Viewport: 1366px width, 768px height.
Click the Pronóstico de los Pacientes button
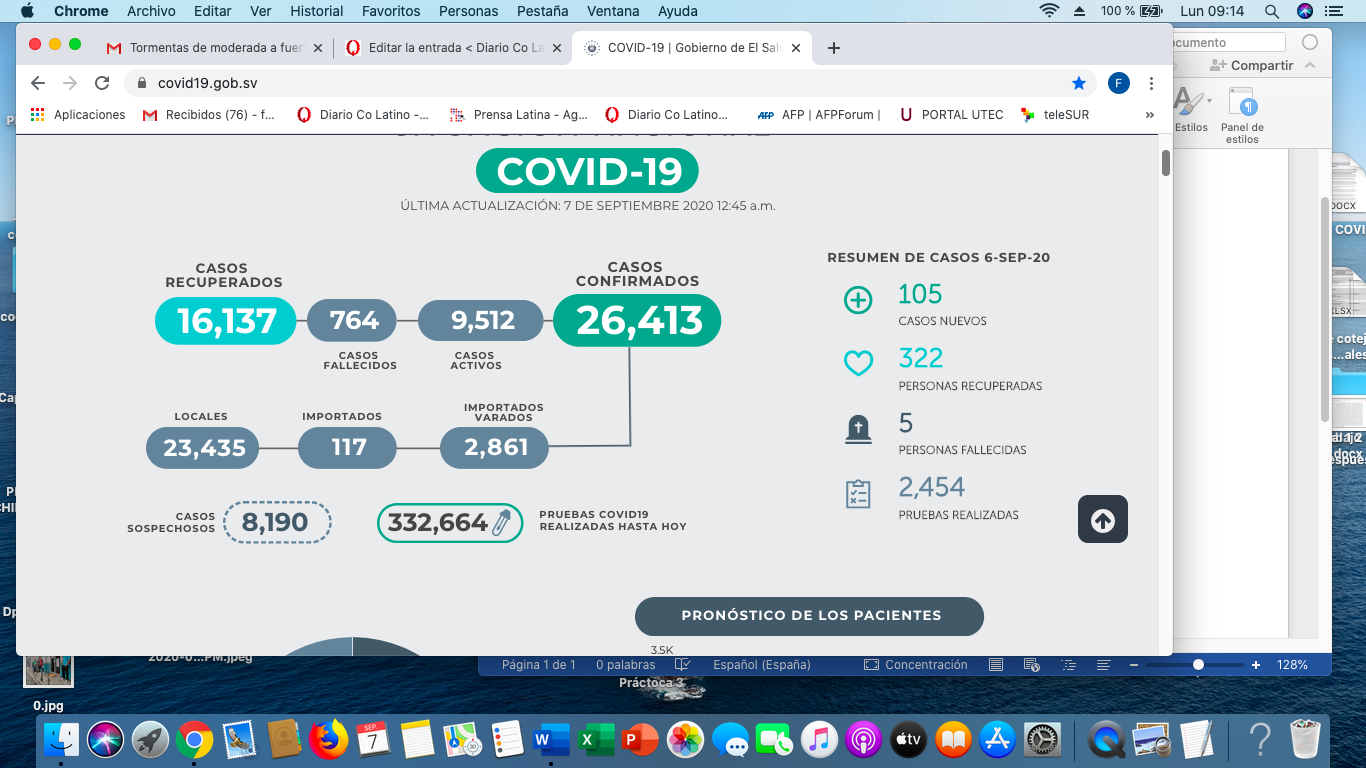[x=809, y=616]
